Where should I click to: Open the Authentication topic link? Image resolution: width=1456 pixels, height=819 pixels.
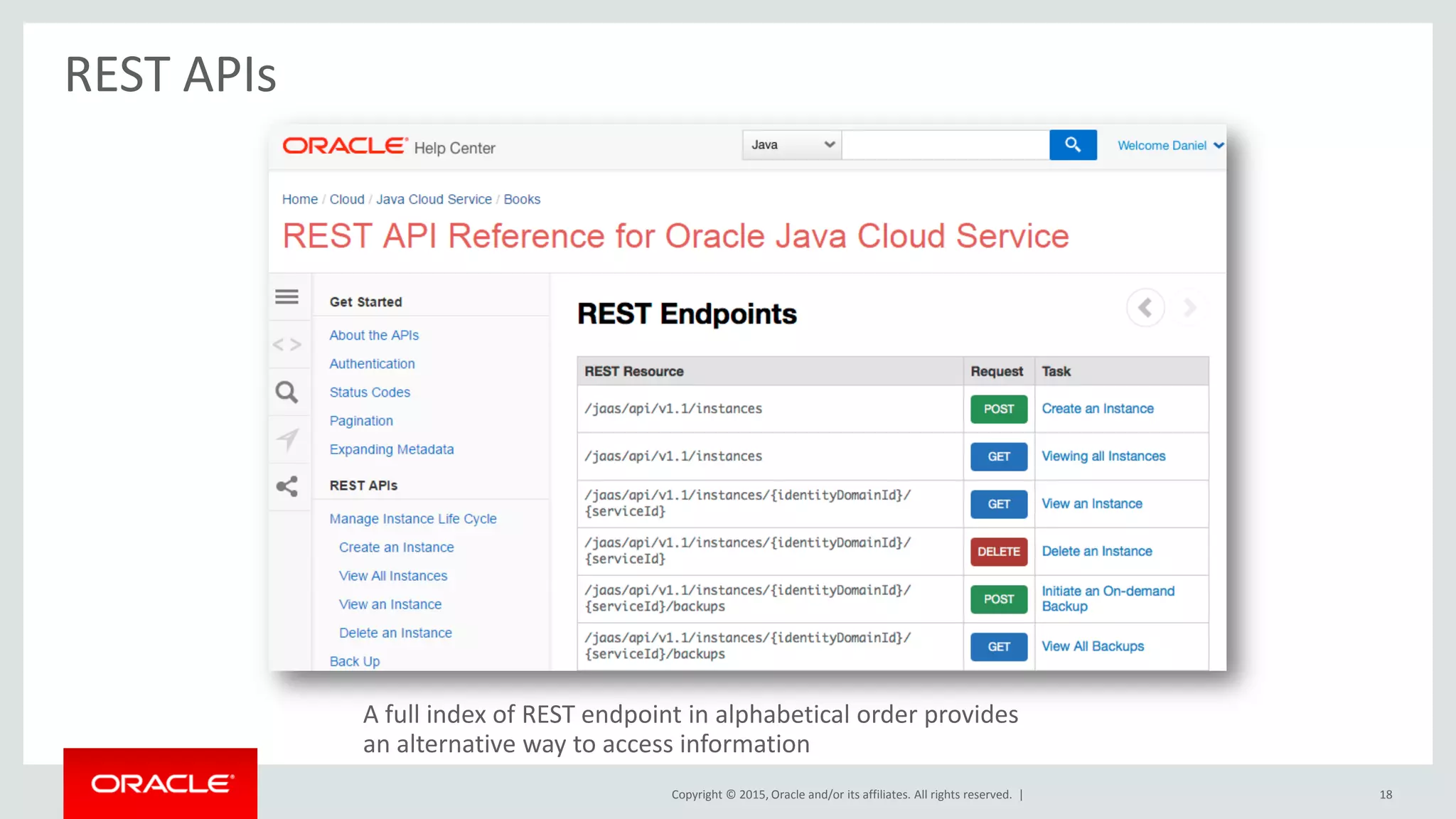coord(372,364)
